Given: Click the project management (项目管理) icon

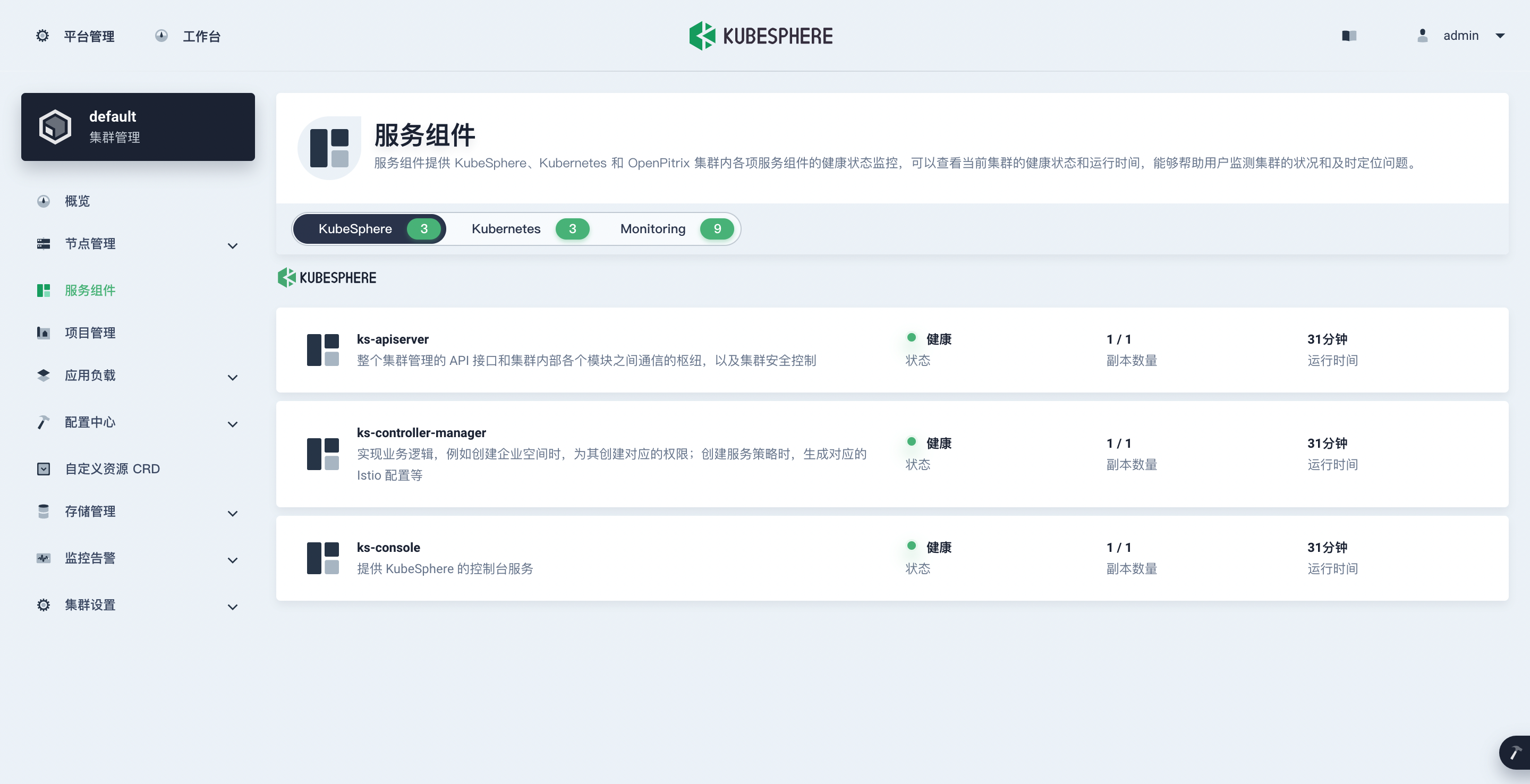Looking at the screenshot, I should tap(44, 333).
